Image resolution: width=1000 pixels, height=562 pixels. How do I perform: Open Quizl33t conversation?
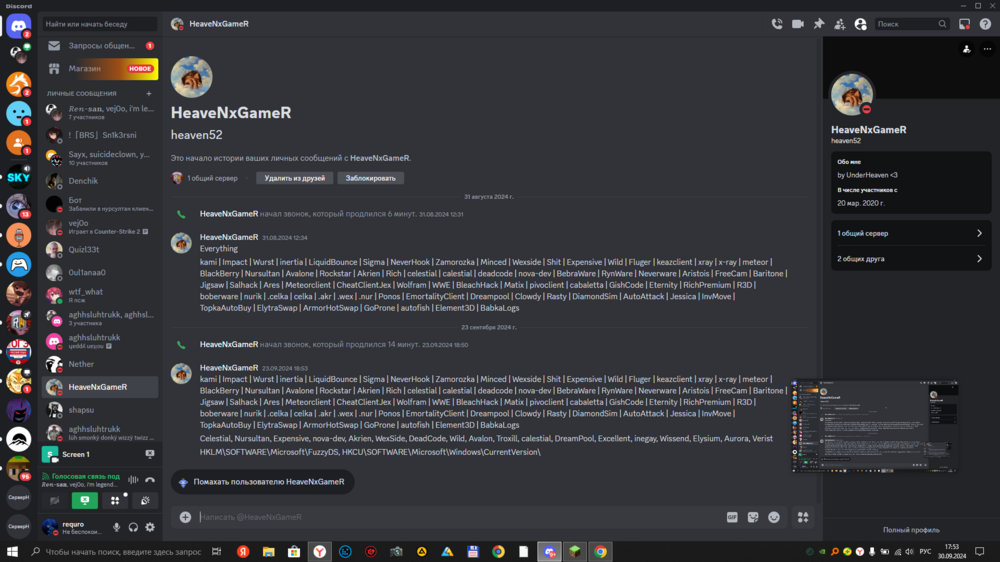tap(100, 249)
